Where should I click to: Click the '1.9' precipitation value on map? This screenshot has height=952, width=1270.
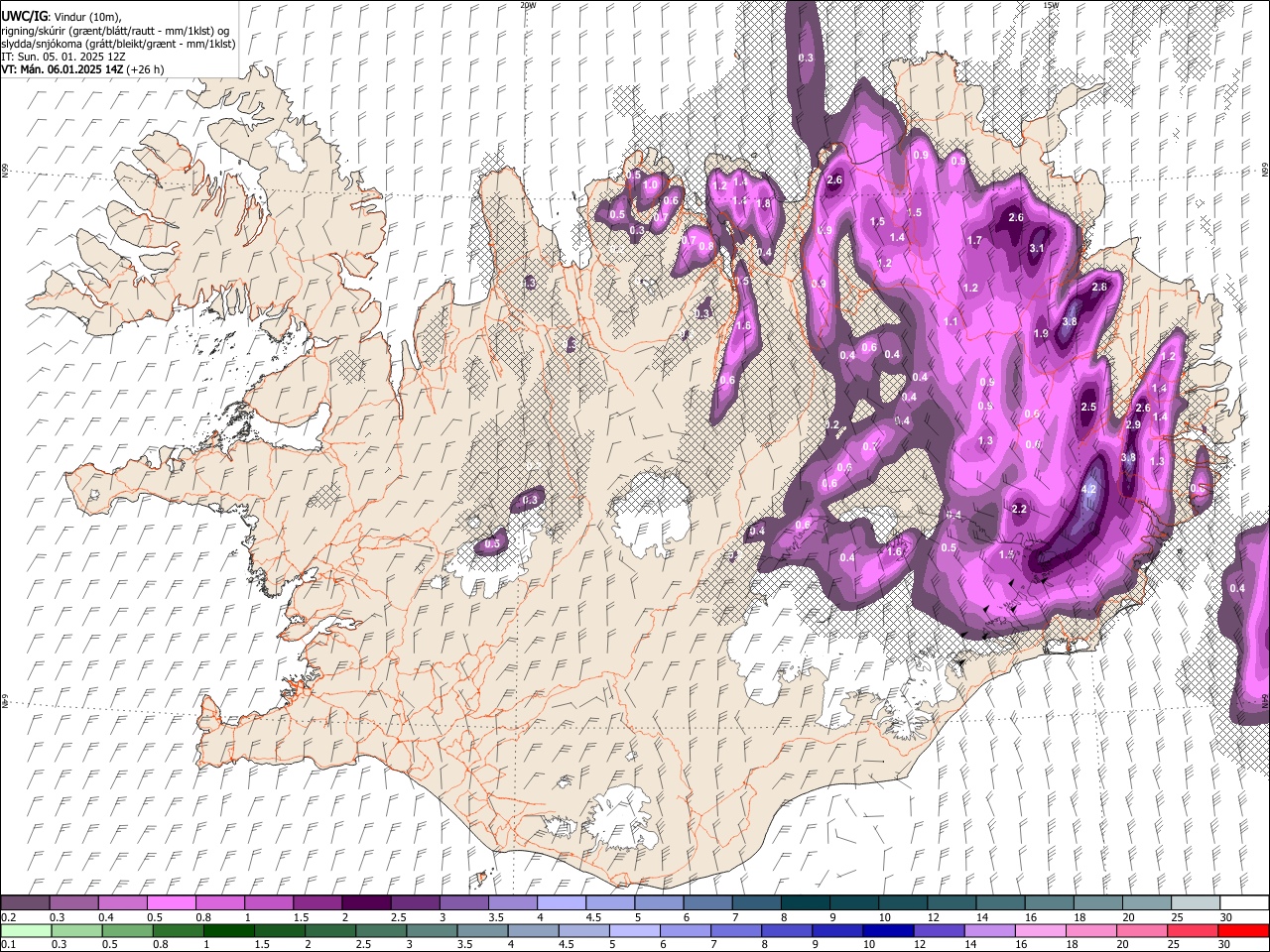coord(1041,333)
